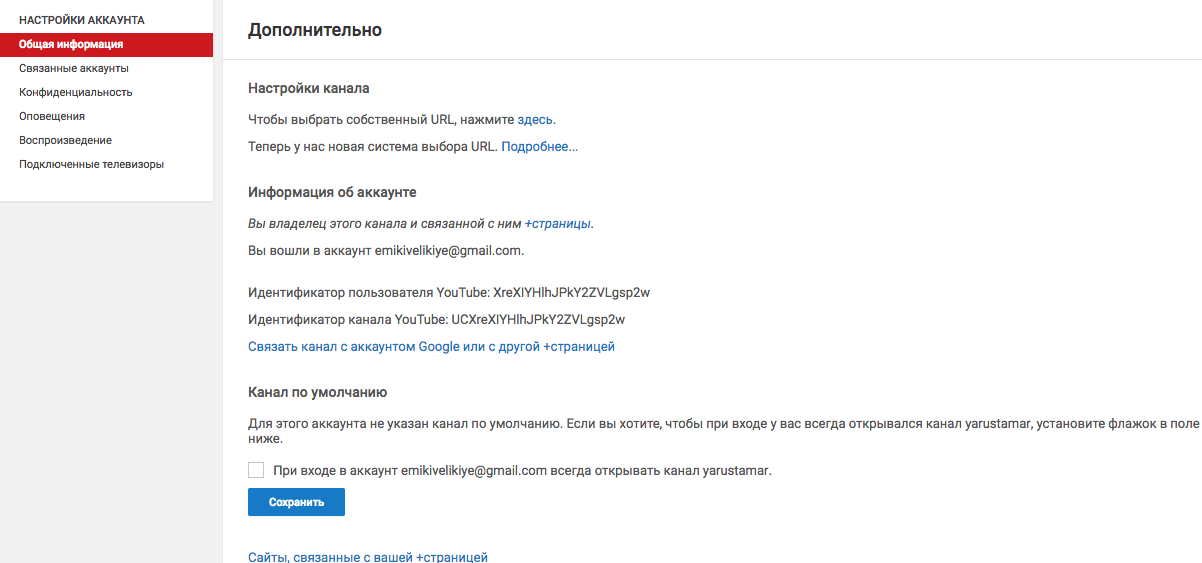Enable the always open channel yarustamar checkbox
The height and width of the screenshot is (563, 1202).
[x=256, y=470]
